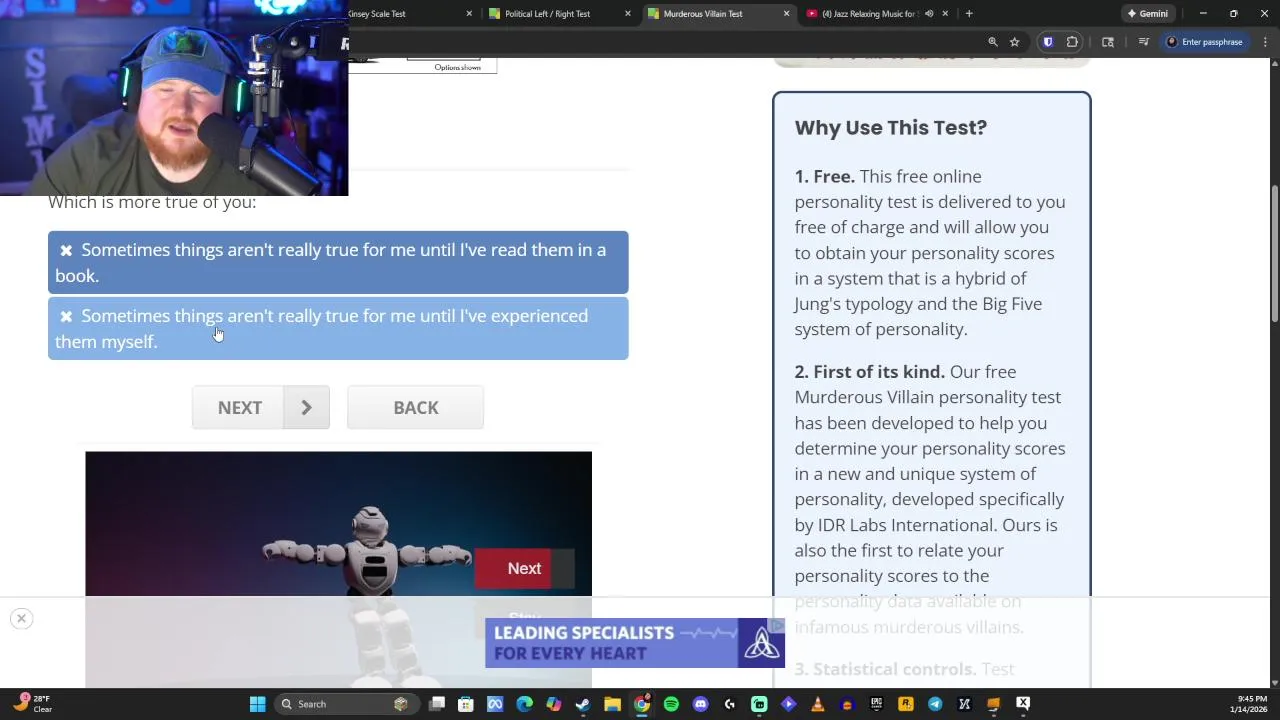
Task: Open Google Chrome taskbar icon
Action: (x=642, y=704)
